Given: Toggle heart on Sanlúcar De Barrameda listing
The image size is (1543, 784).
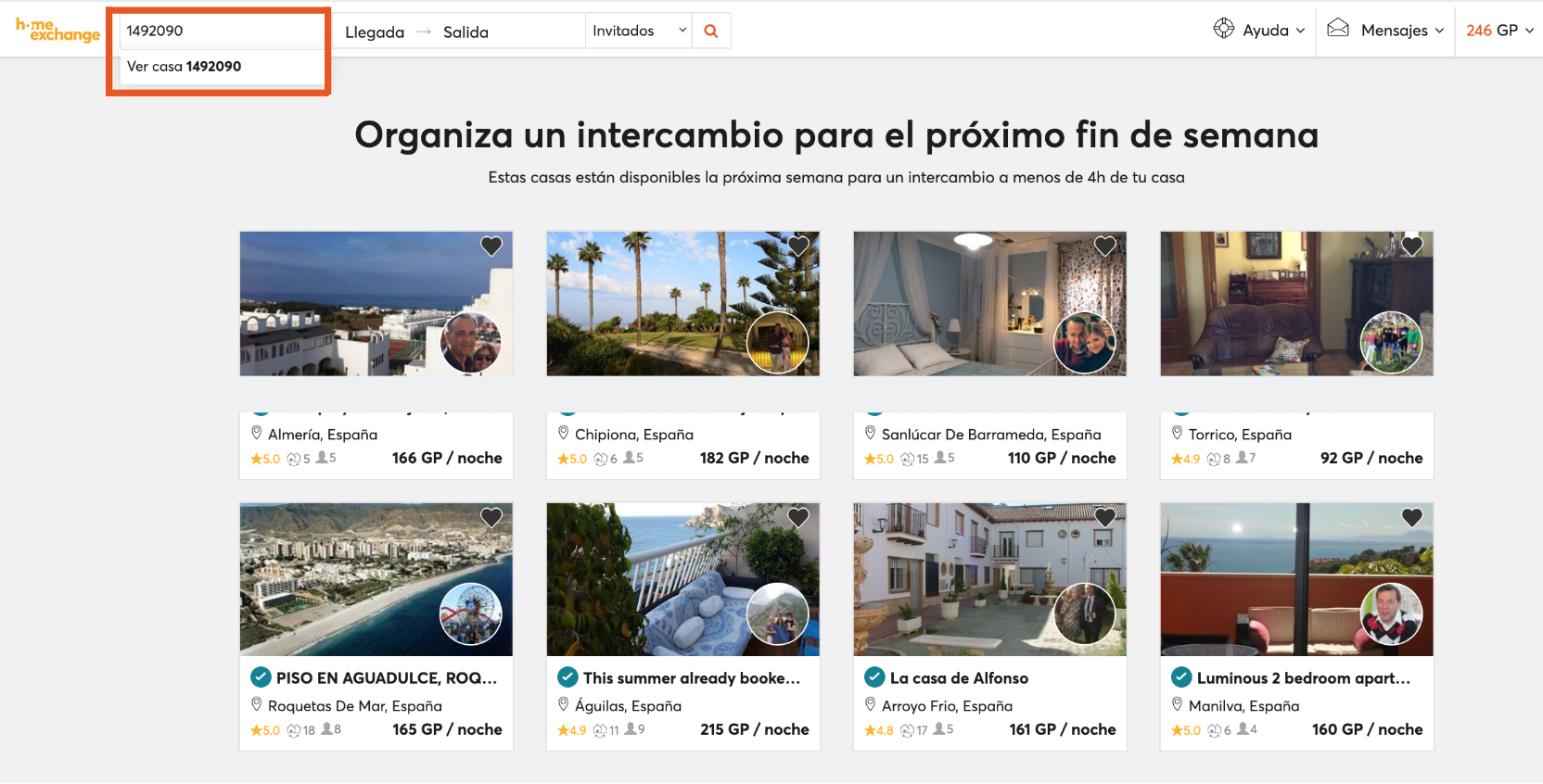Looking at the screenshot, I should tap(1105, 246).
